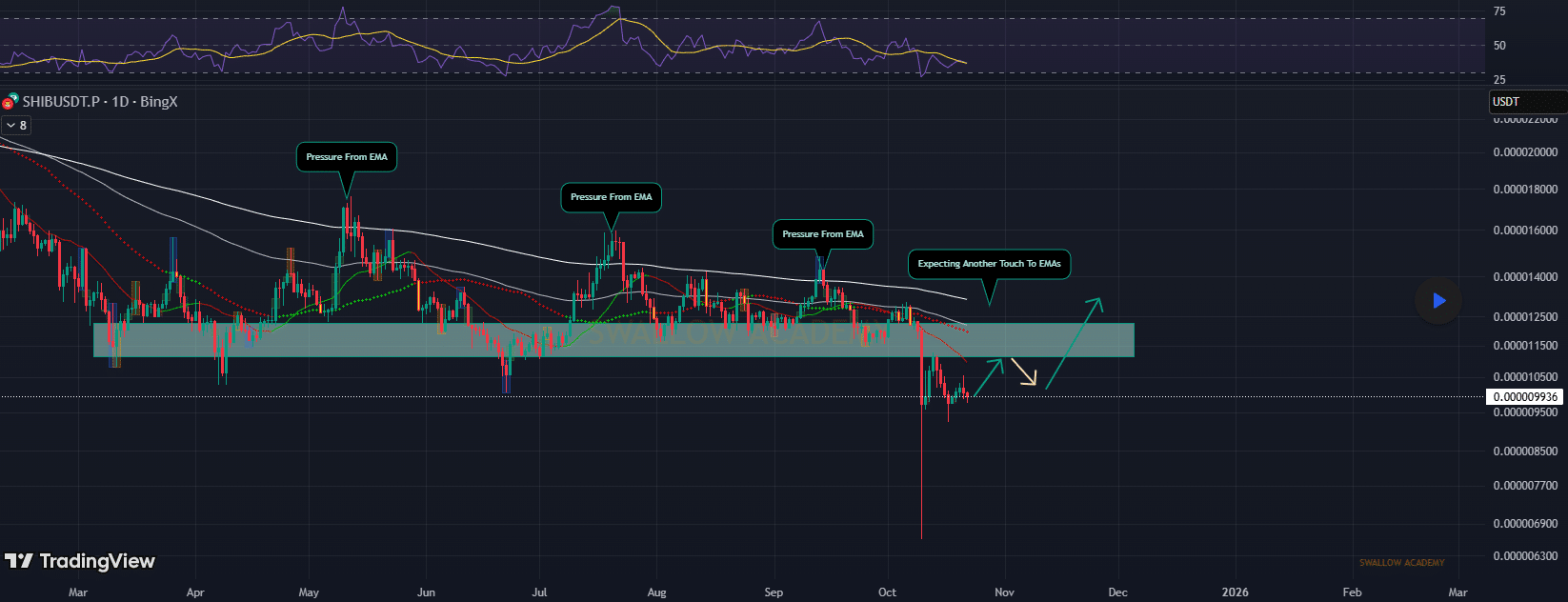This screenshot has height=602, width=1568.
Task: Click the 0.000018000 price axis label
Action: [1525, 190]
